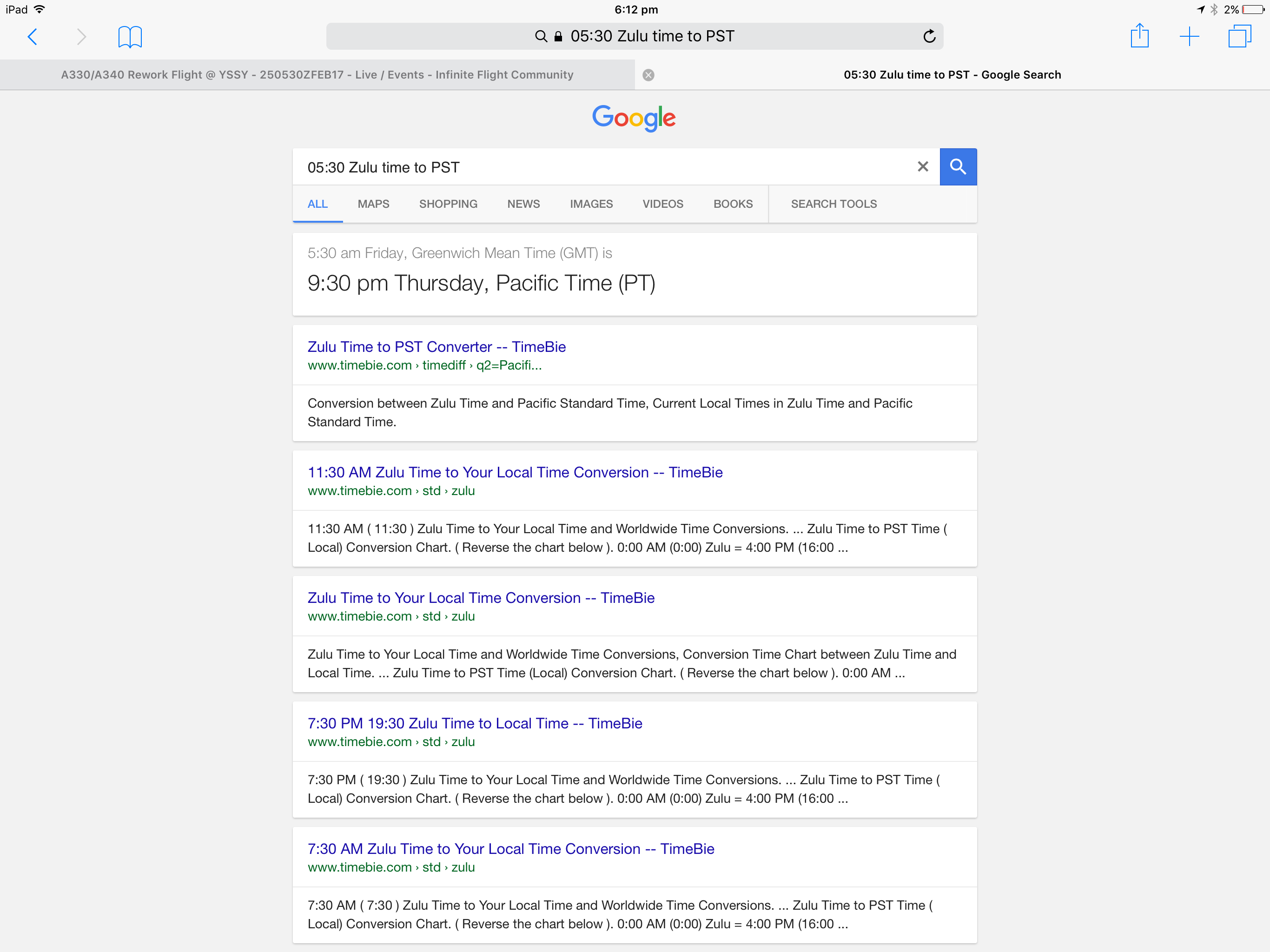
Task: Select the NEWS search filter
Action: (523, 204)
